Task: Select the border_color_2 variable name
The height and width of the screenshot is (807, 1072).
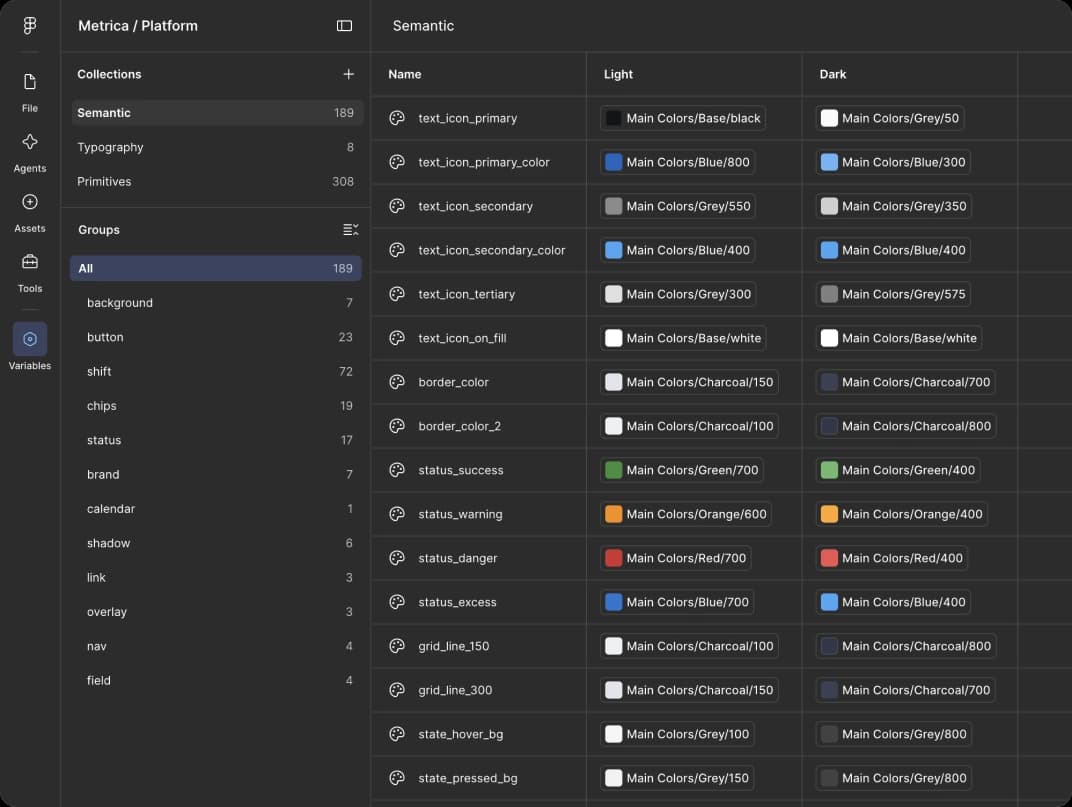Action: click(x=459, y=426)
